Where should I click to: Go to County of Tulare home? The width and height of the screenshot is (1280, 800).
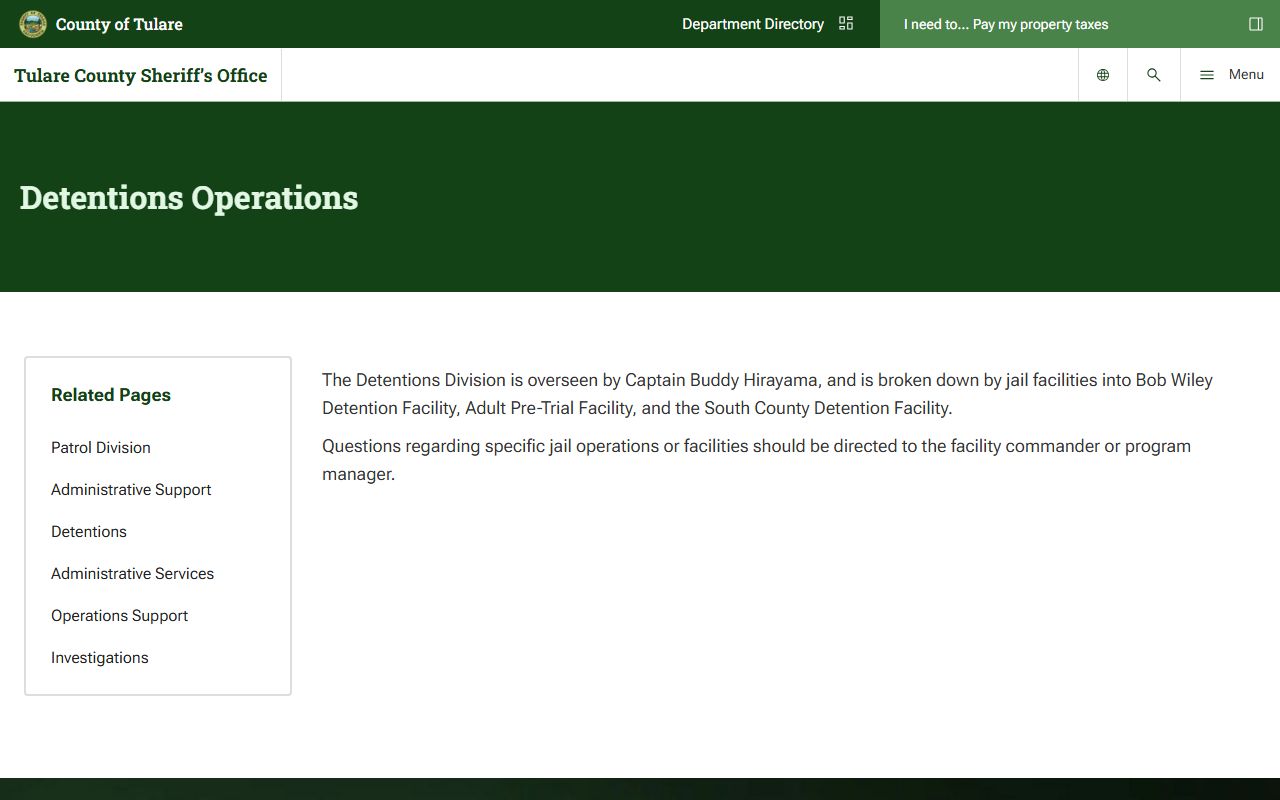coord(119,24)
